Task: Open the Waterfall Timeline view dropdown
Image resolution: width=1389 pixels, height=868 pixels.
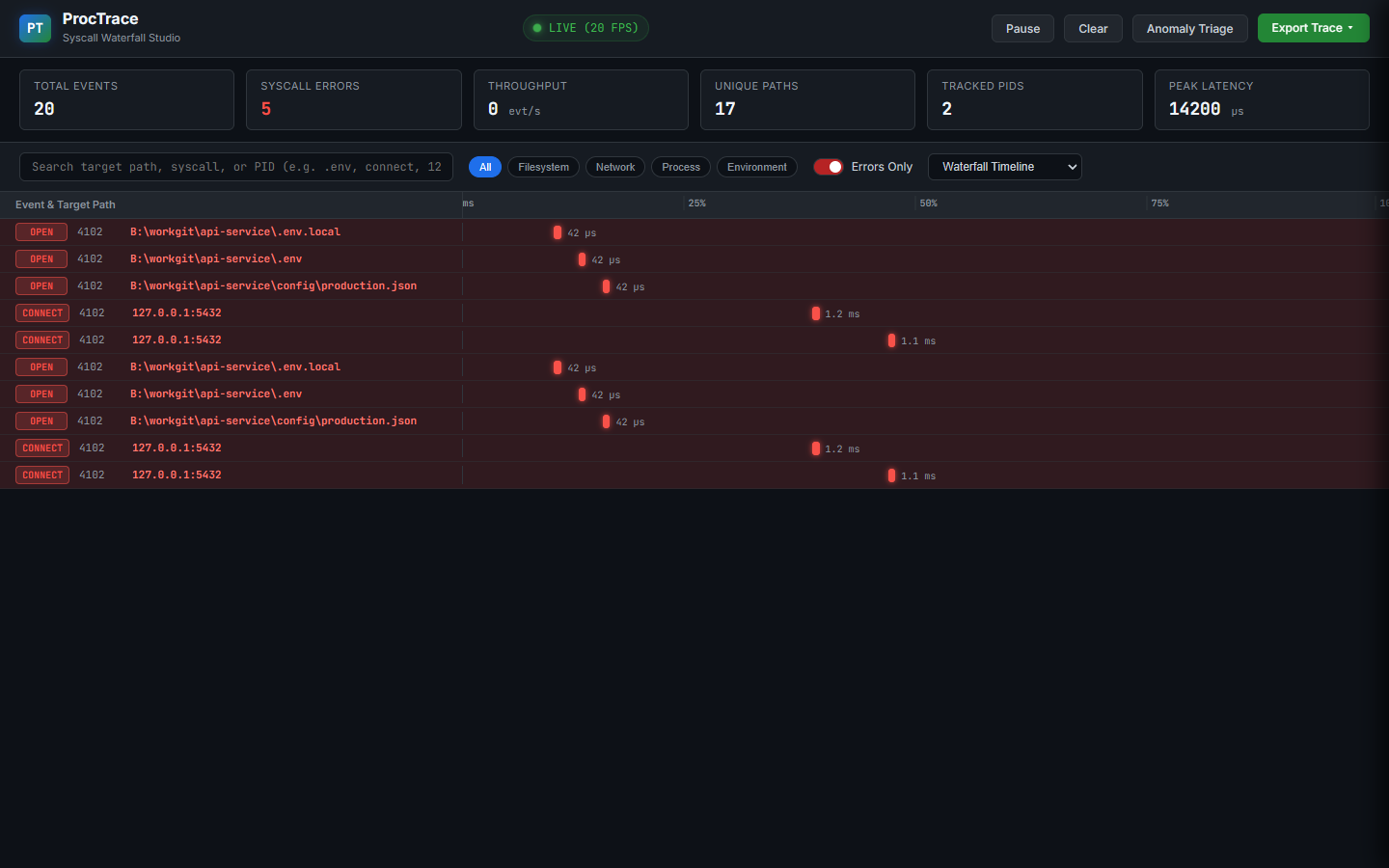Action: (x=1005, y=167)
